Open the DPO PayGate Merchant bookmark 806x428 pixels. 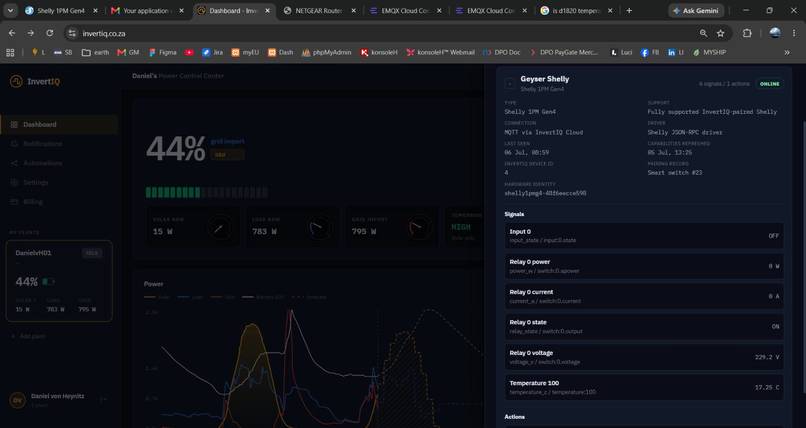[563, 52]
